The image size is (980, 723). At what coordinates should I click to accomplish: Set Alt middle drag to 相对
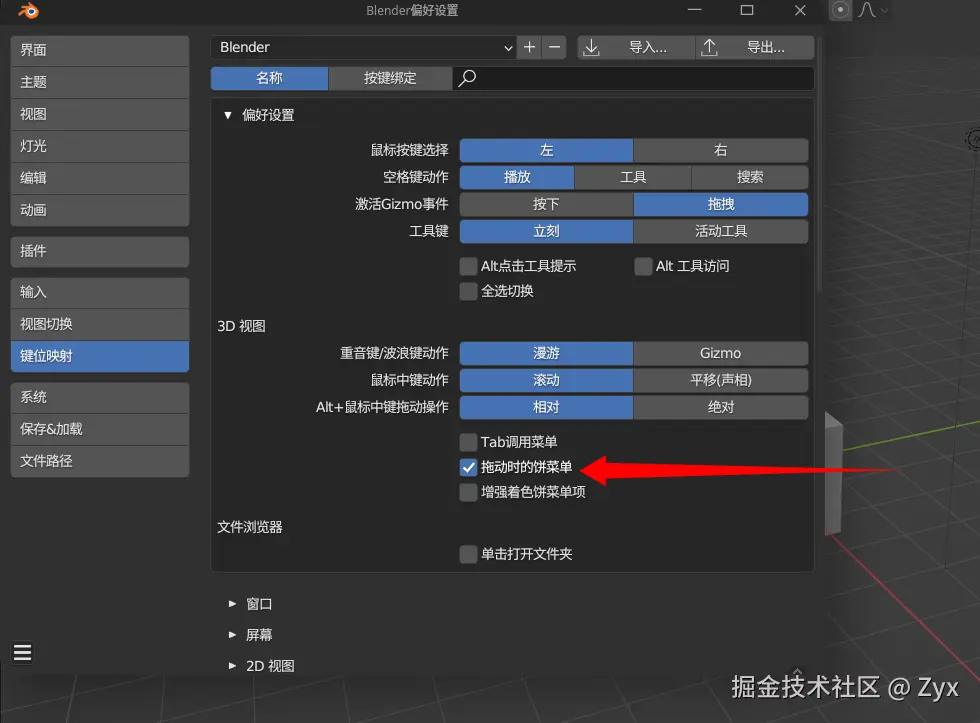pyautogui.click(x=546, y=407)
